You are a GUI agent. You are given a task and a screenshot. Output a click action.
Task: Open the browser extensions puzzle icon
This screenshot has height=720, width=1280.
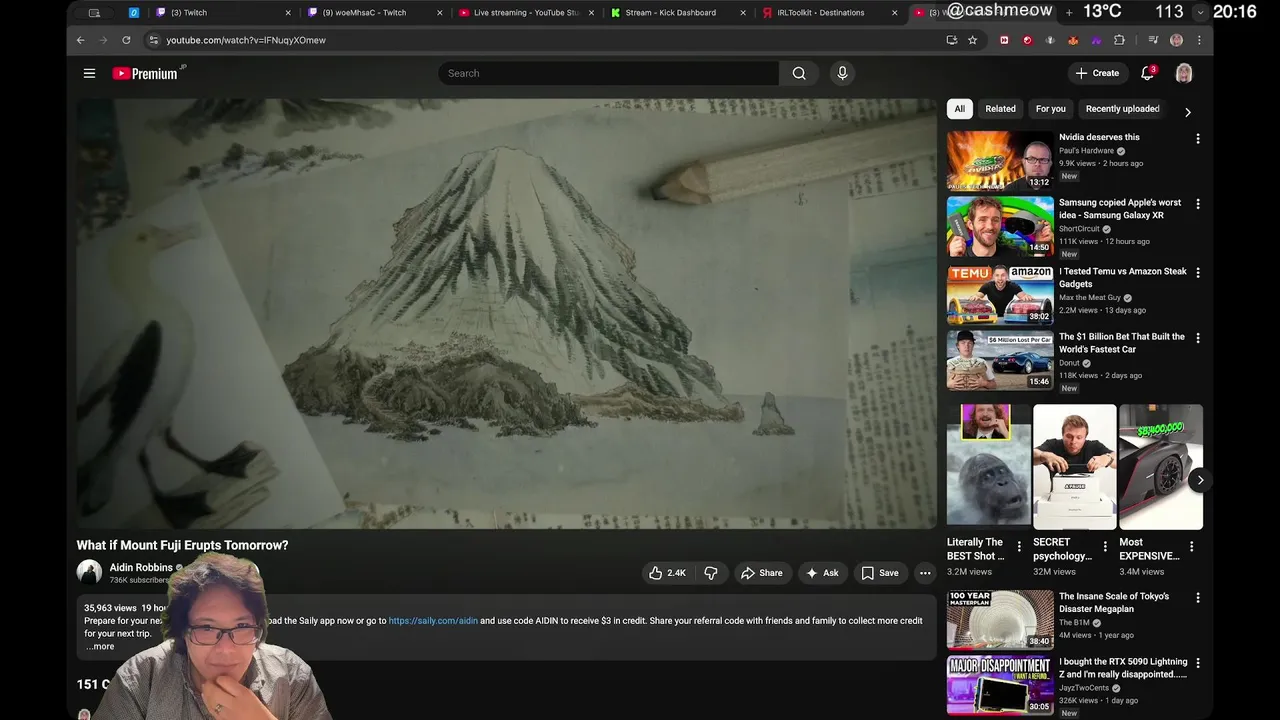1119,40
